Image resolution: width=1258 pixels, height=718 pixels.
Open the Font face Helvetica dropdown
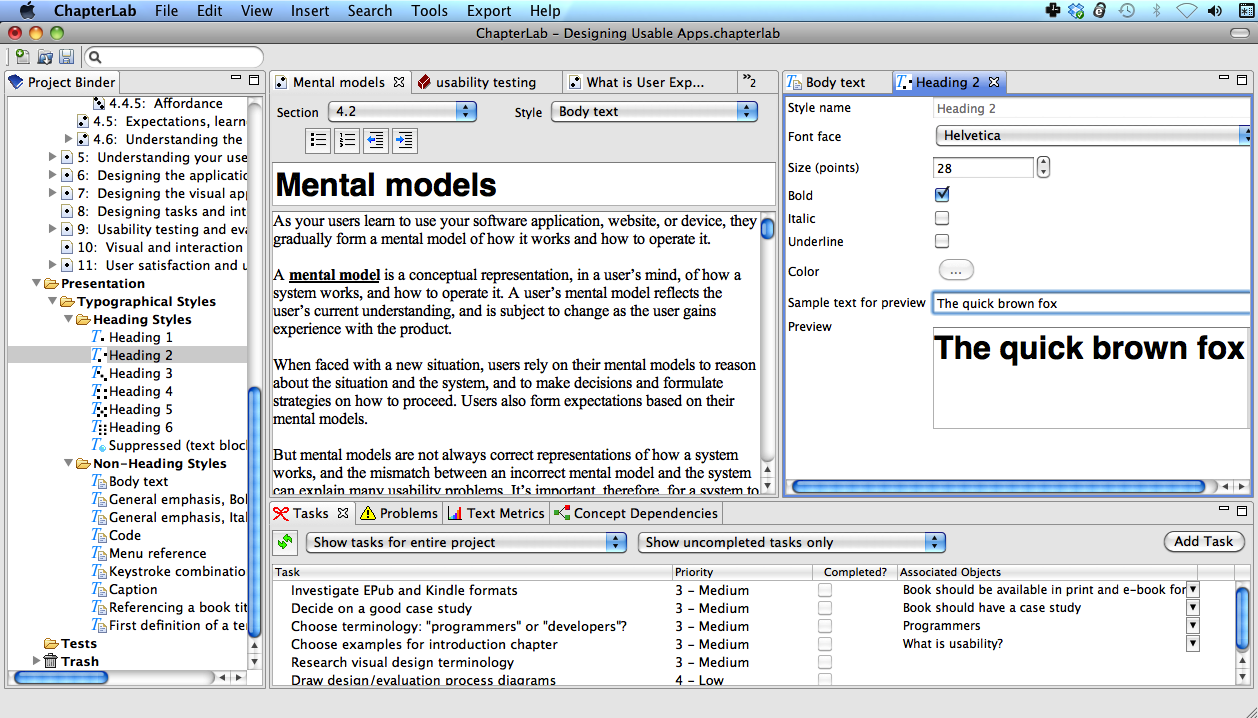(x=1092, y=135)
